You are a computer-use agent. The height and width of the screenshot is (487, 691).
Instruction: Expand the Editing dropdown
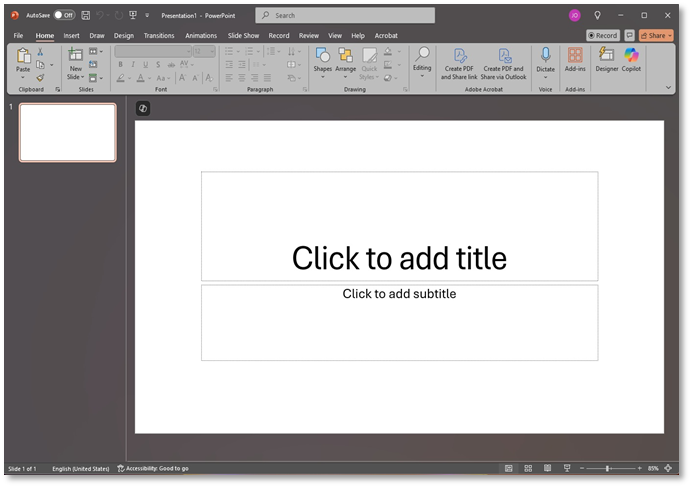pos(422,60)
